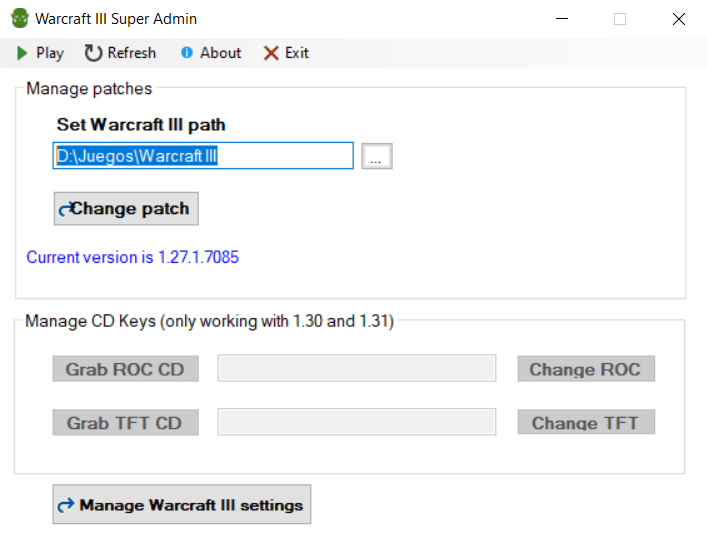707x553 pixels.
Task: Click the blue About info icon
Action: click(x=187, y=53)
